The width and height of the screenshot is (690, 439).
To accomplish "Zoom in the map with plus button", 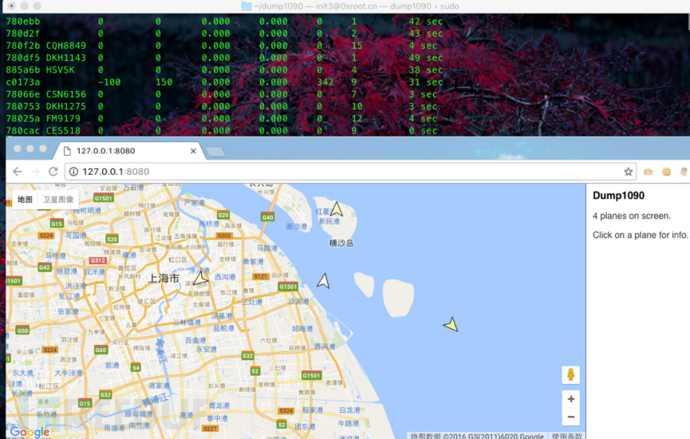I will click(x=571, y=399).
